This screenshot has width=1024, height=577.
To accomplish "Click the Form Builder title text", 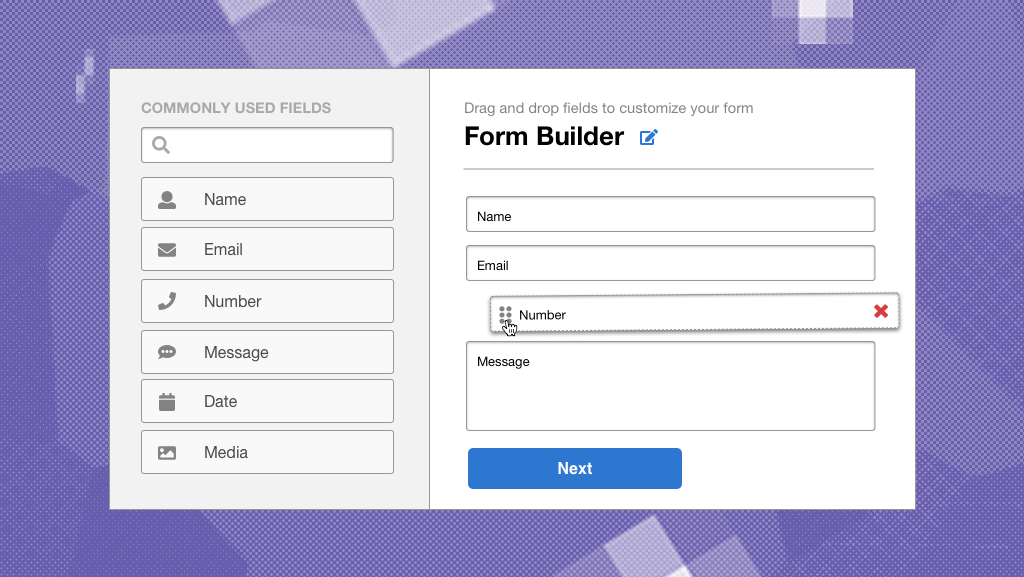I will (x=544, y=136).
